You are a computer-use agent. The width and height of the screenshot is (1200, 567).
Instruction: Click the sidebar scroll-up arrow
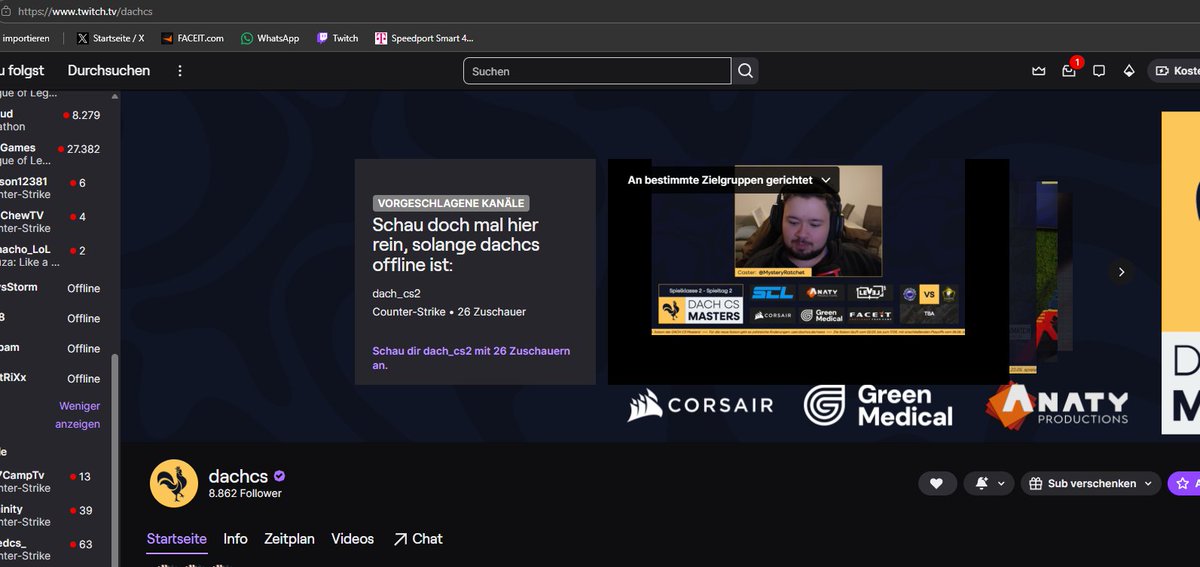[115, 96]
